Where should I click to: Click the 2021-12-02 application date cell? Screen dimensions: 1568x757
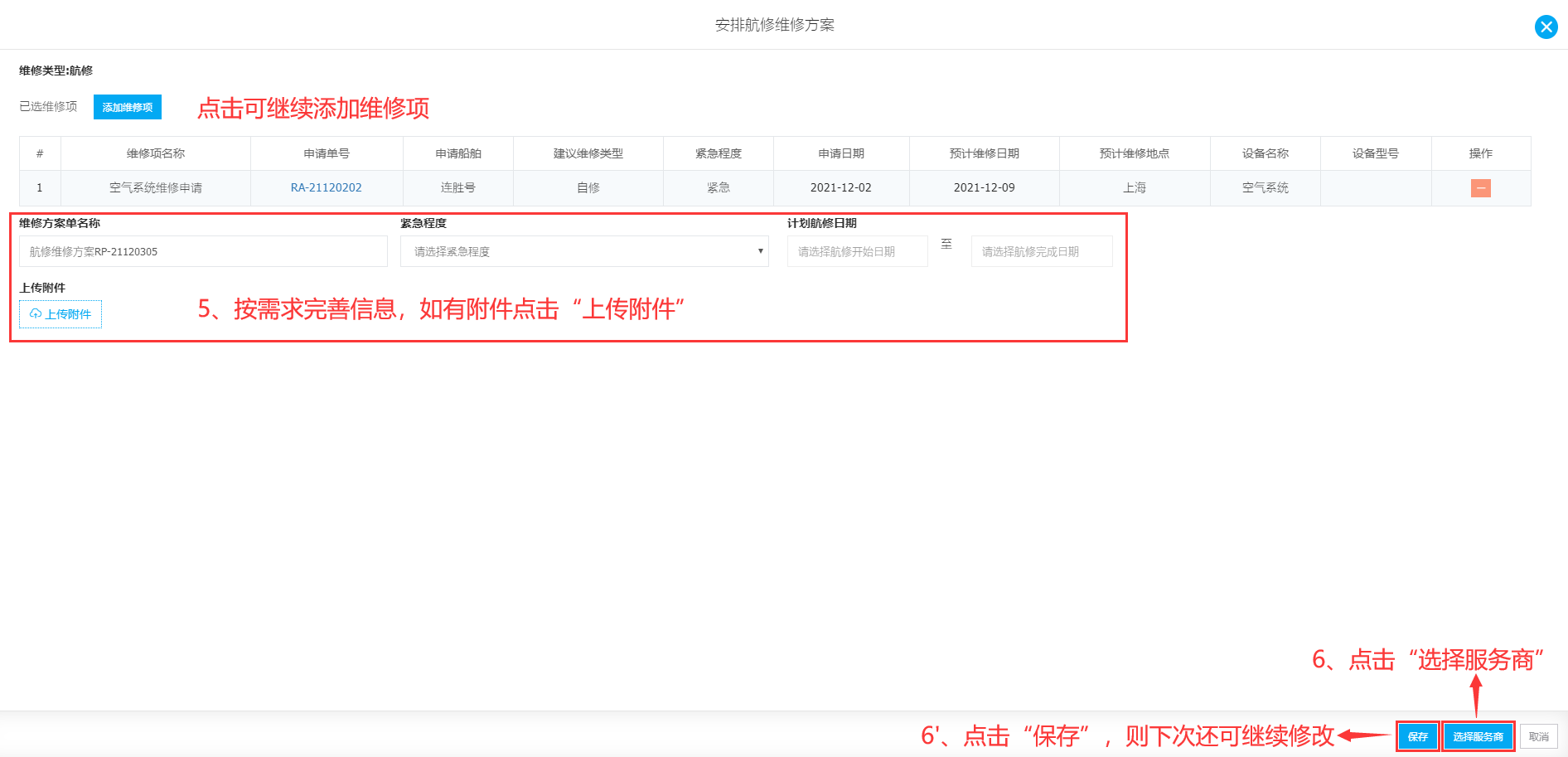click(841, 188)
